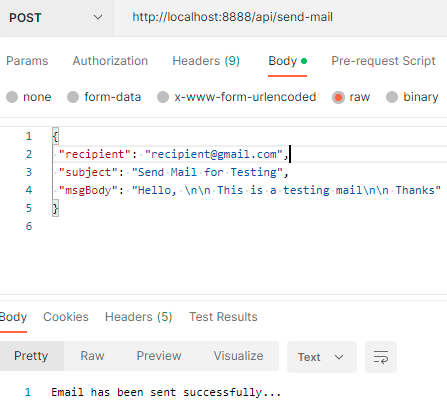
Task: Switch to the response Cookies tab
Action: click(x=66, y=317)
